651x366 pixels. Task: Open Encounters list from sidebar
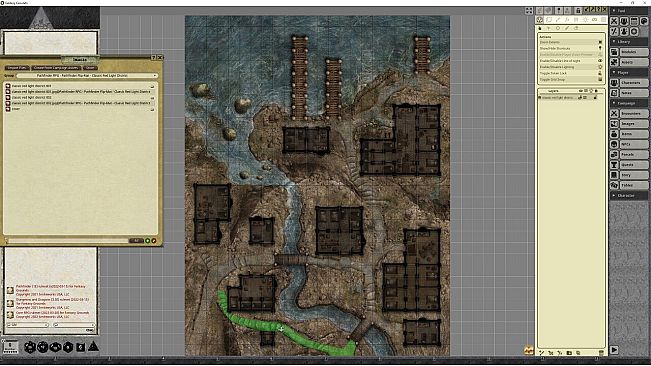[634, 113]
